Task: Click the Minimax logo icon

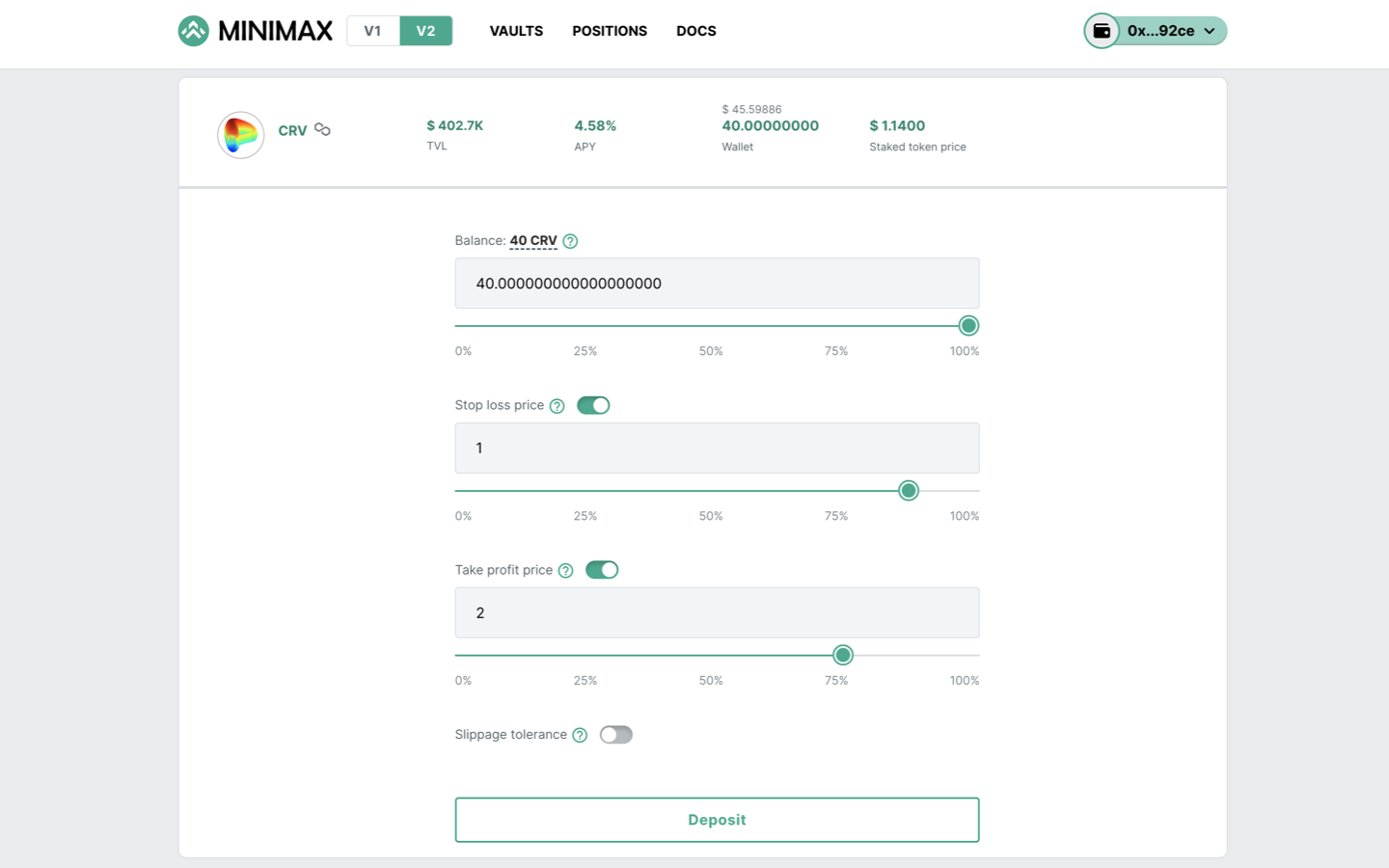Action: pos(194,31)
